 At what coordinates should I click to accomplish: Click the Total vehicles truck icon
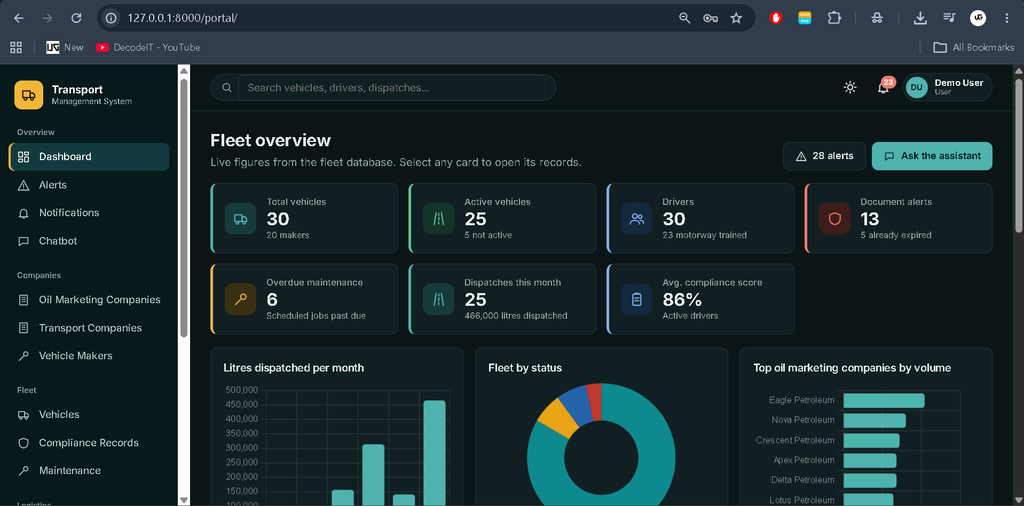pos(240,219)
